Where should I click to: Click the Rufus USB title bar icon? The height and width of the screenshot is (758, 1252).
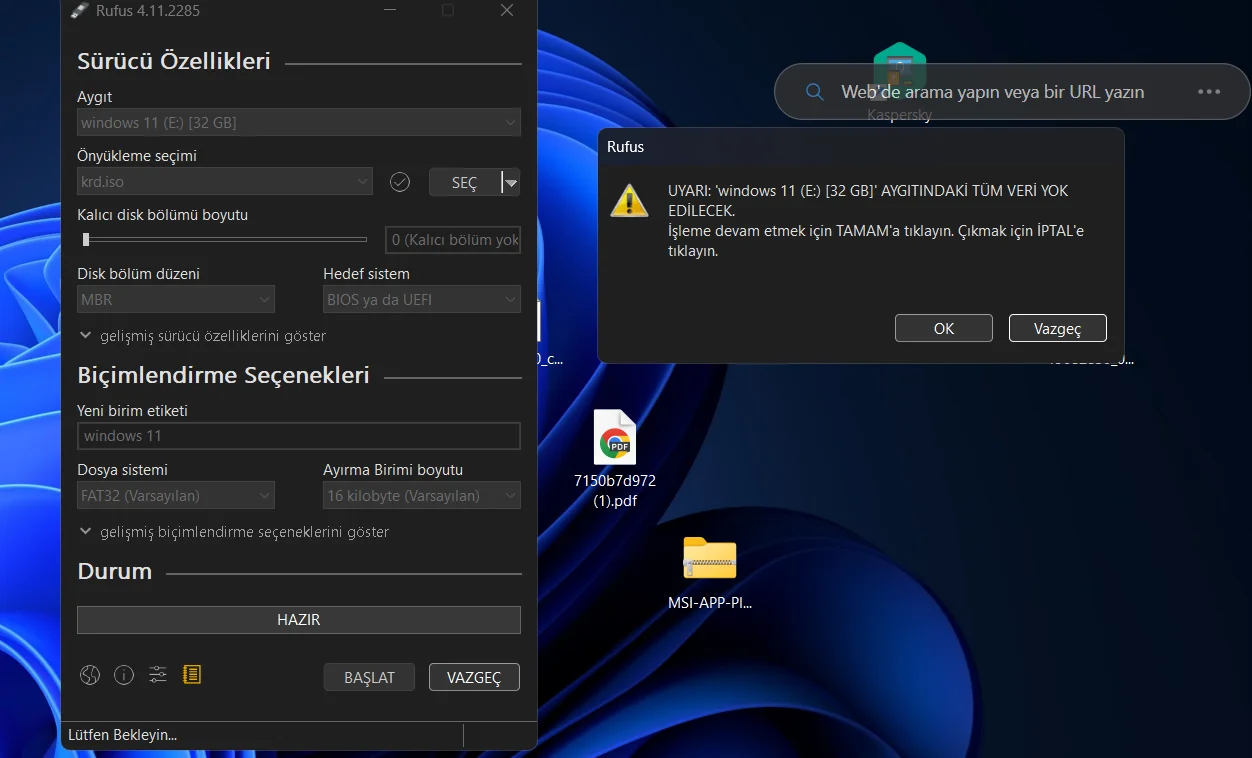(x=79, y=10)
